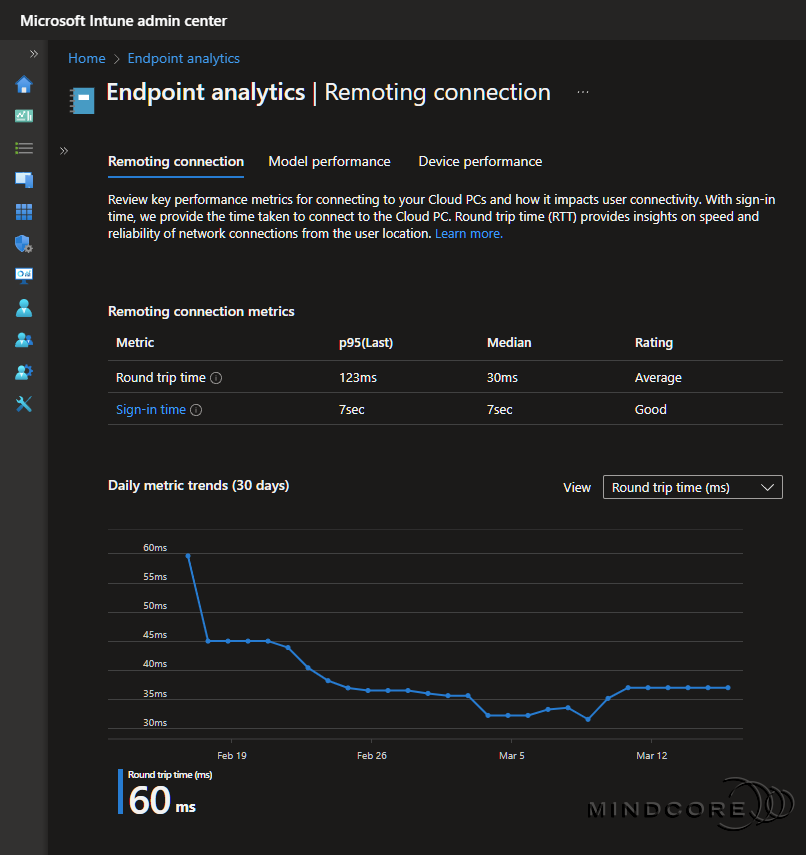The image size is (806, 855).
Task: Select the Endpoint security shield icon
Action: (x=24, y=244)
